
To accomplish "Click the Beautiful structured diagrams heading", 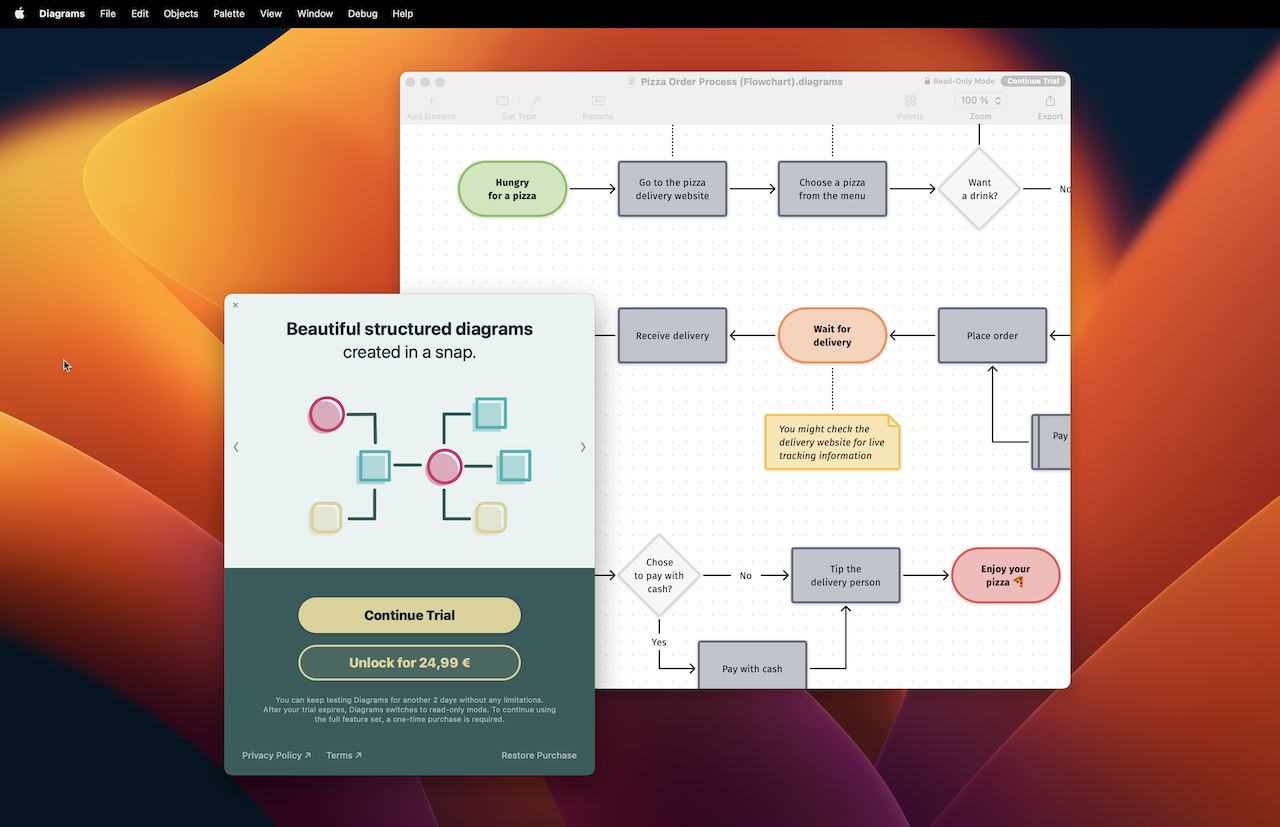I will (409, 329).
